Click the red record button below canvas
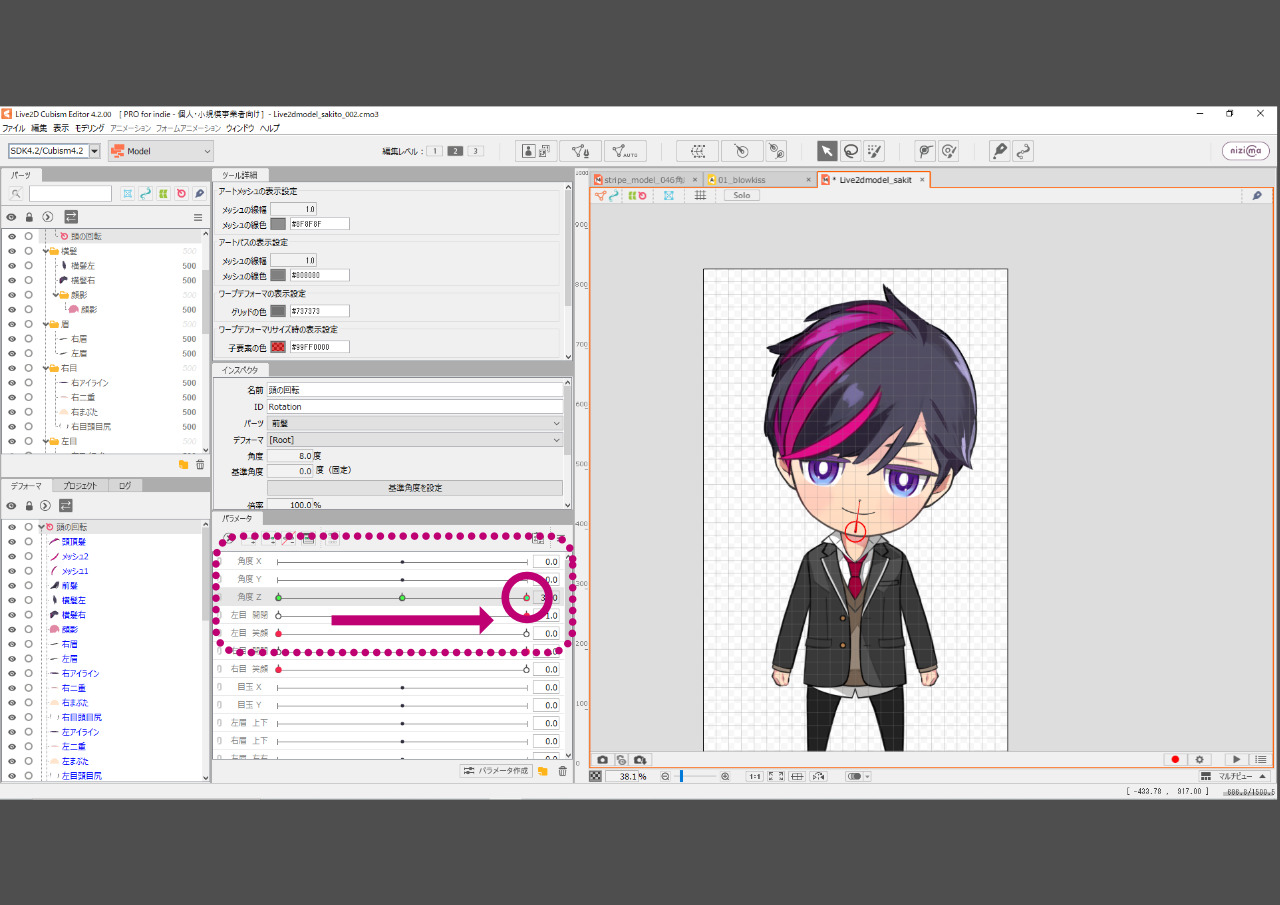The height and width of the screenshot is (905, 1280). (1176, 760)
